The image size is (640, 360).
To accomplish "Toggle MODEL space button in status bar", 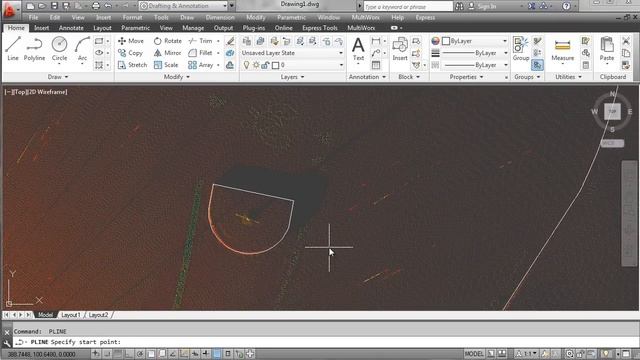I will tap(473, 353).
